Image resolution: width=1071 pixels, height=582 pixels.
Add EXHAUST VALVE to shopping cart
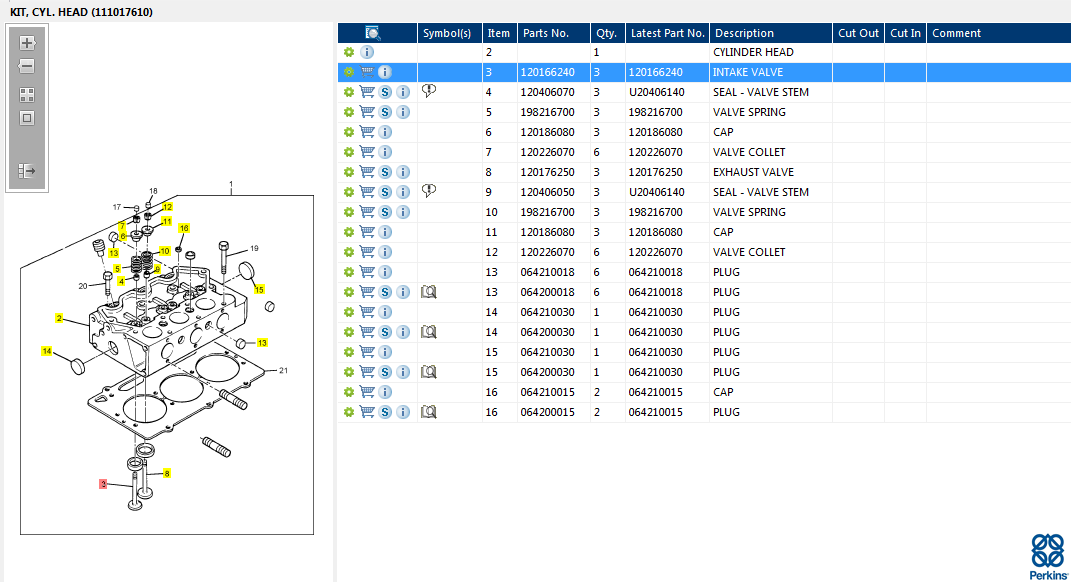click(x=367, y=172)
